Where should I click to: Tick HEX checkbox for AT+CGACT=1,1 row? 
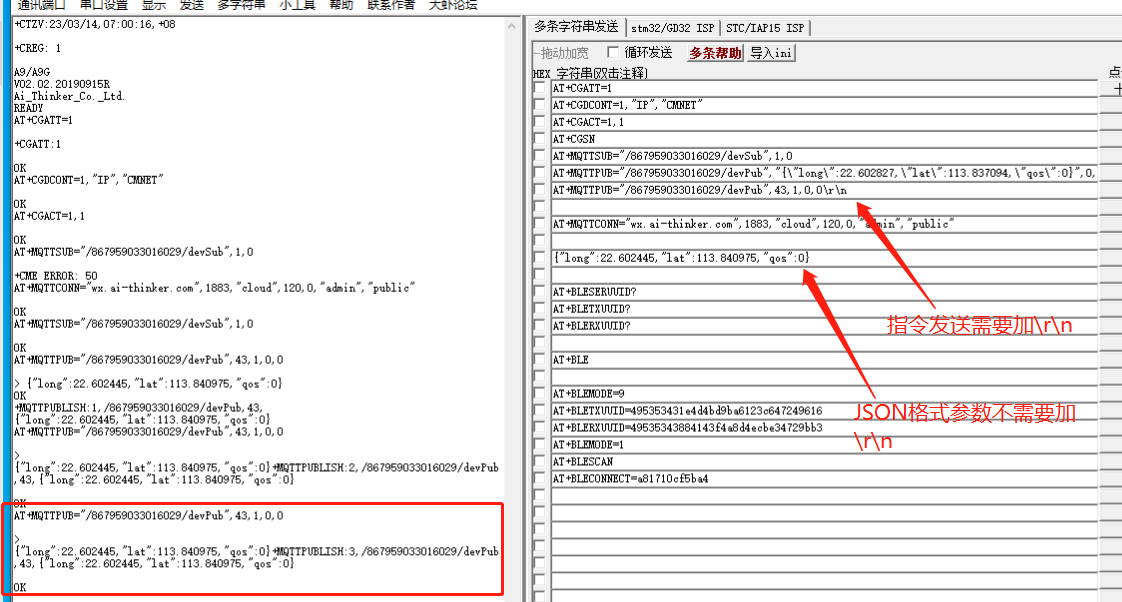(x=540, y=122)
